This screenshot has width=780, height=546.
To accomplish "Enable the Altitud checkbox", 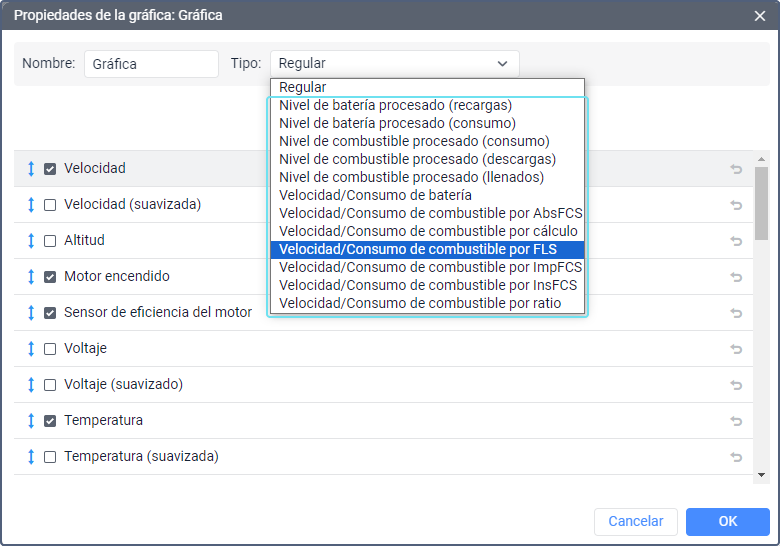I will pyautogui.click(x=50, y=241).
